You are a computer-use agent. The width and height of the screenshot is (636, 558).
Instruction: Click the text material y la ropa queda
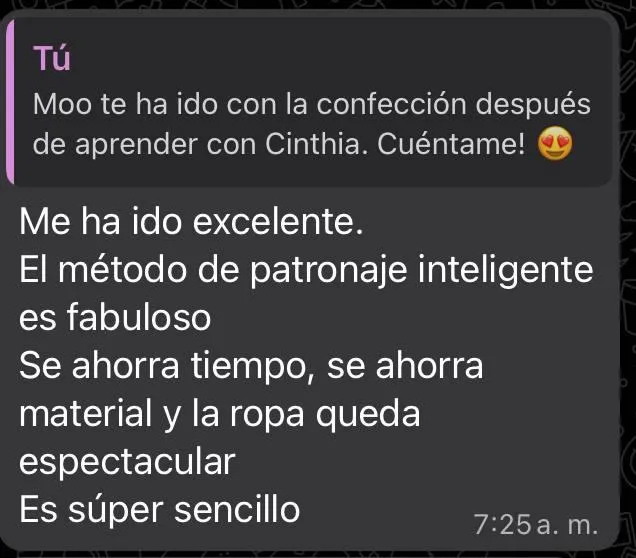(x=219, y=414)
